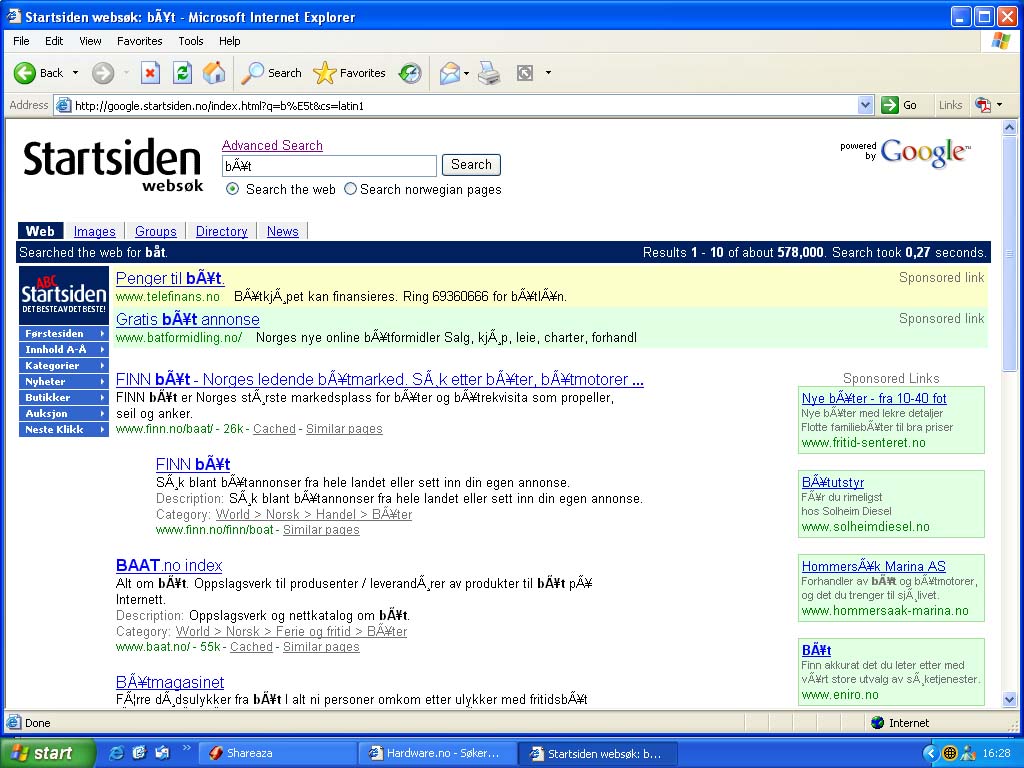Click the show desktop quick launch icon

(x=161, y=753)
